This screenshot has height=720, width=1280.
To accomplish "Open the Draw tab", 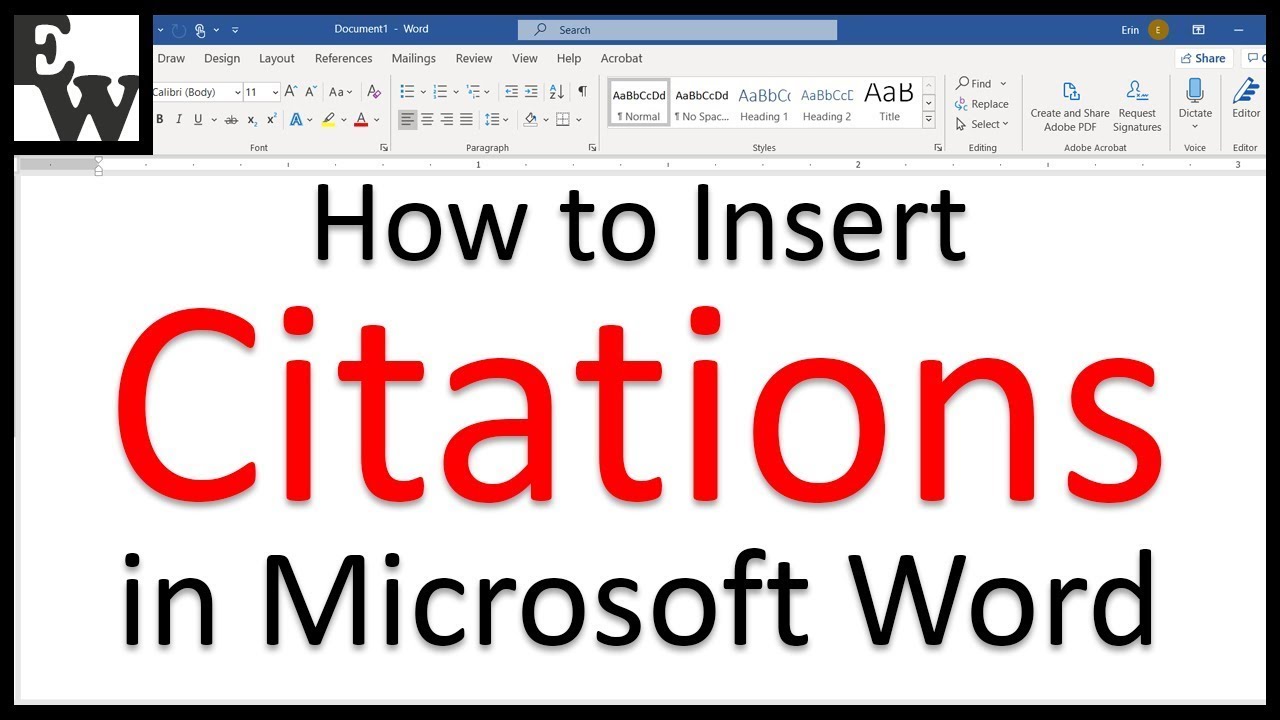I will click(x=171, y=59).
